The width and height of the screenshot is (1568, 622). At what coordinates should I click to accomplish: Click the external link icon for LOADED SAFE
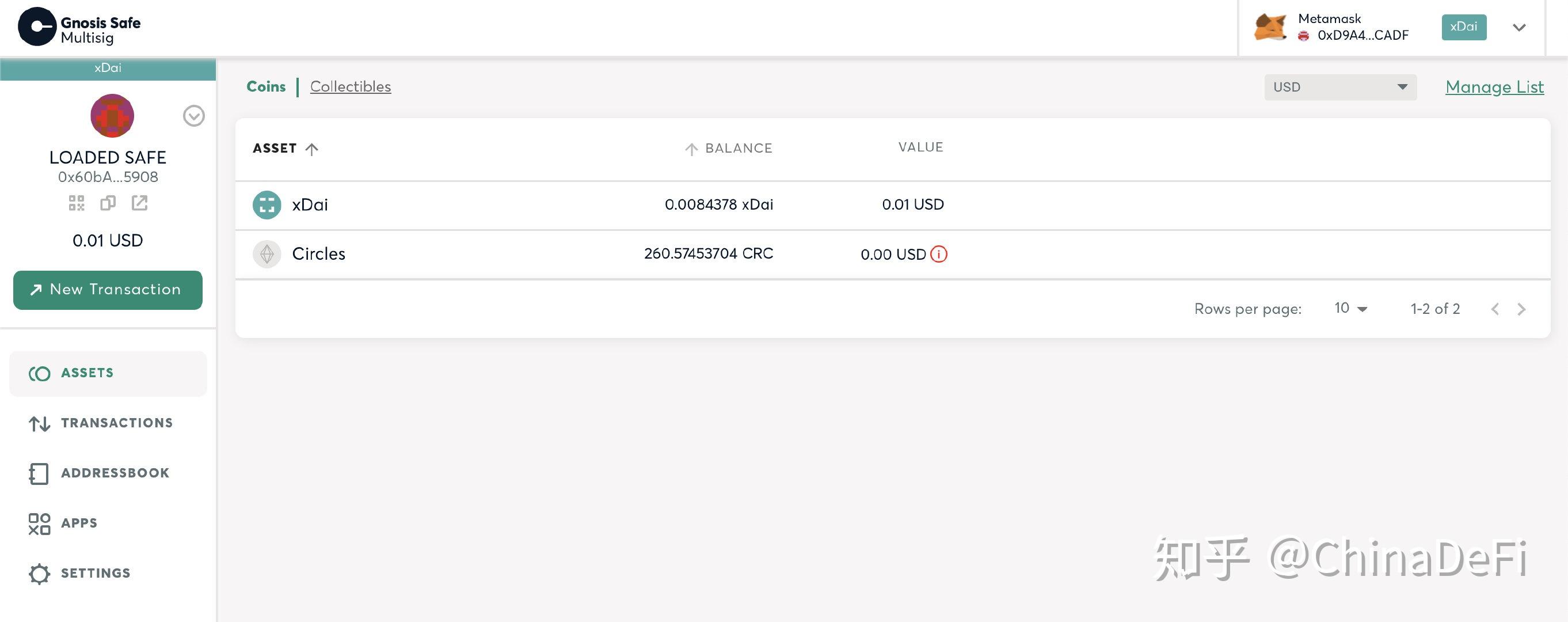pos(139,202)
